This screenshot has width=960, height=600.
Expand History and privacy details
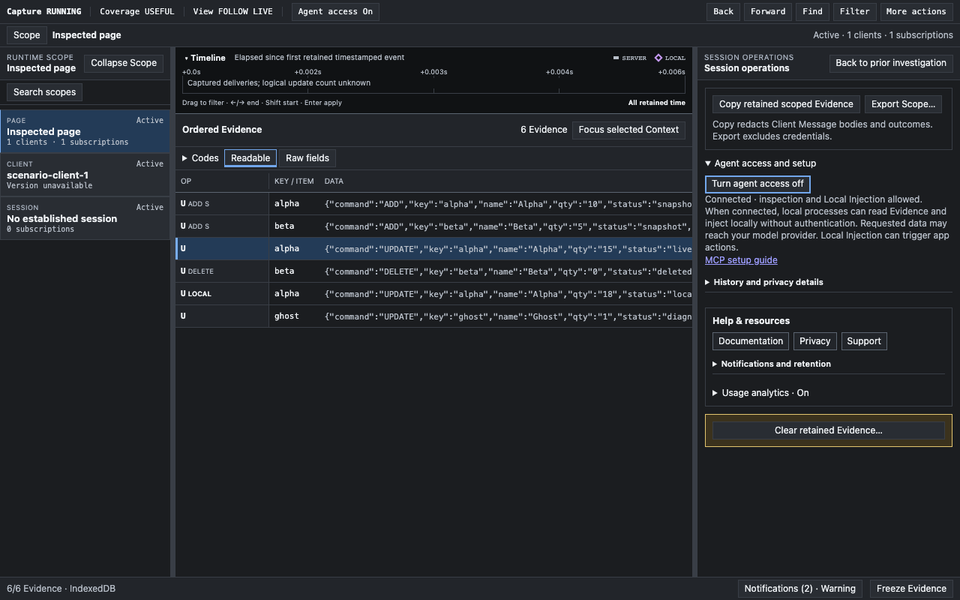pos(764,282)
